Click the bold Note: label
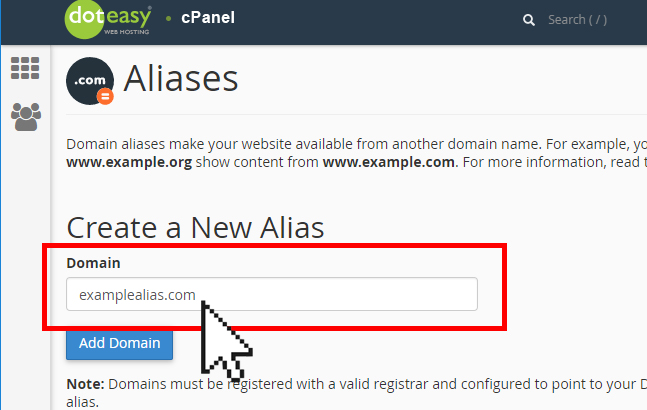 pos(86,384)
